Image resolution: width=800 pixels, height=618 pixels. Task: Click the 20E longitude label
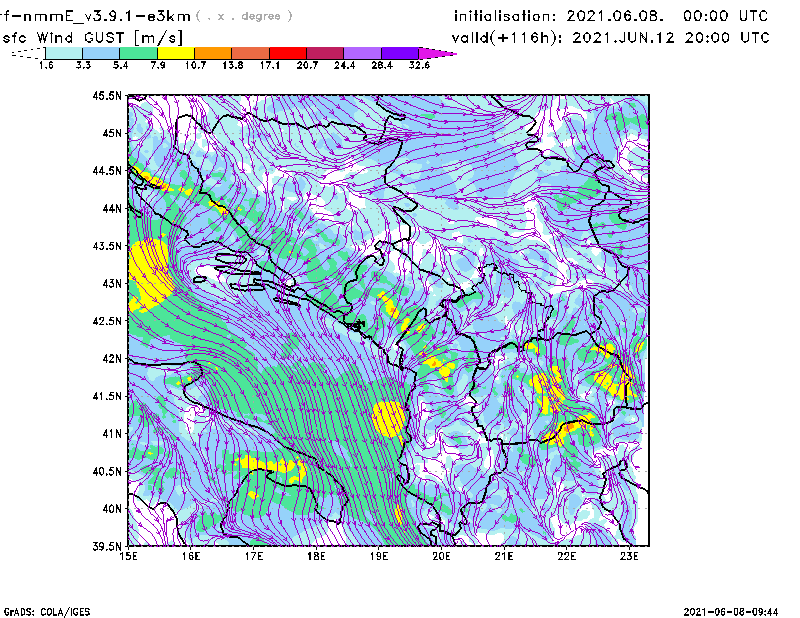point(441,556)
